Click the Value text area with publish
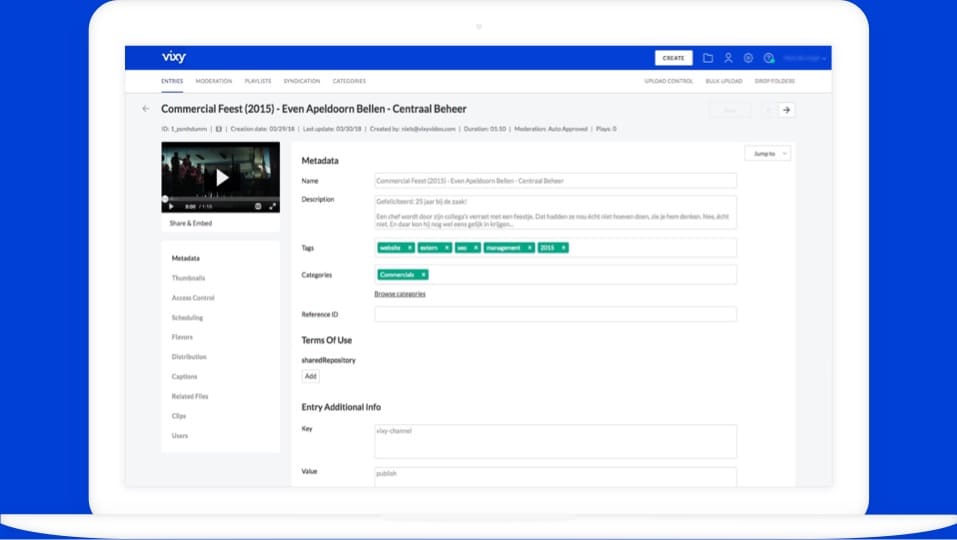 [555, 477]
